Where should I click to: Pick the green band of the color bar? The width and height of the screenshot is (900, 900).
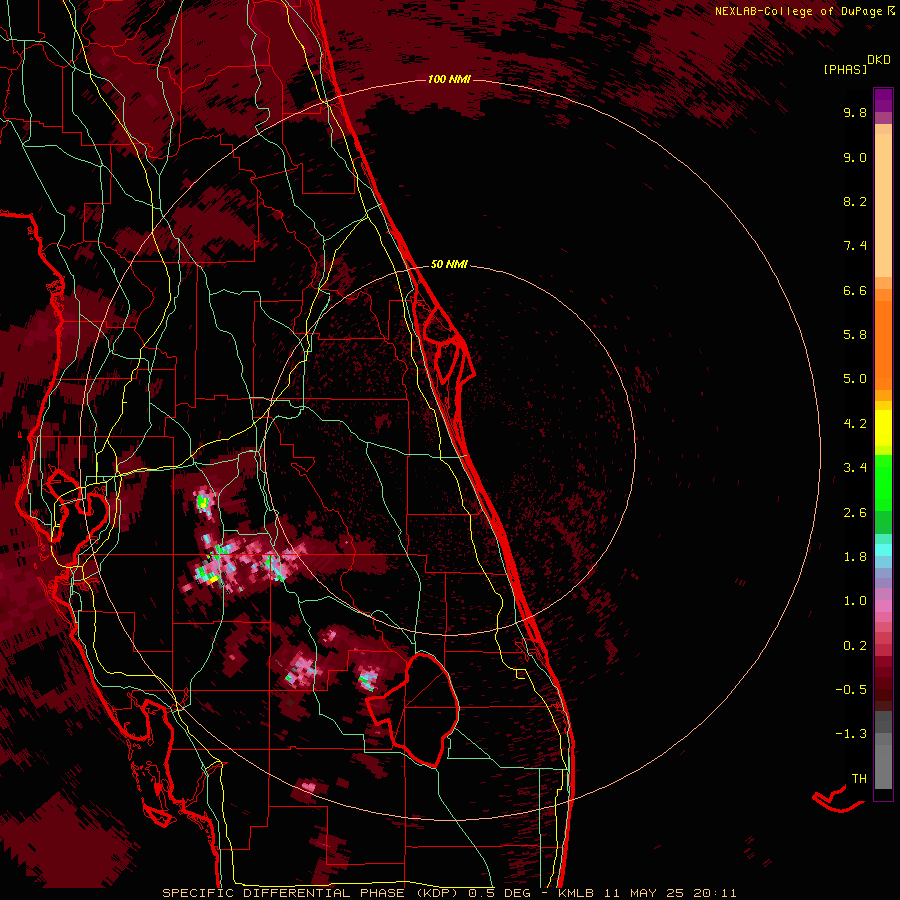(883, 482)
